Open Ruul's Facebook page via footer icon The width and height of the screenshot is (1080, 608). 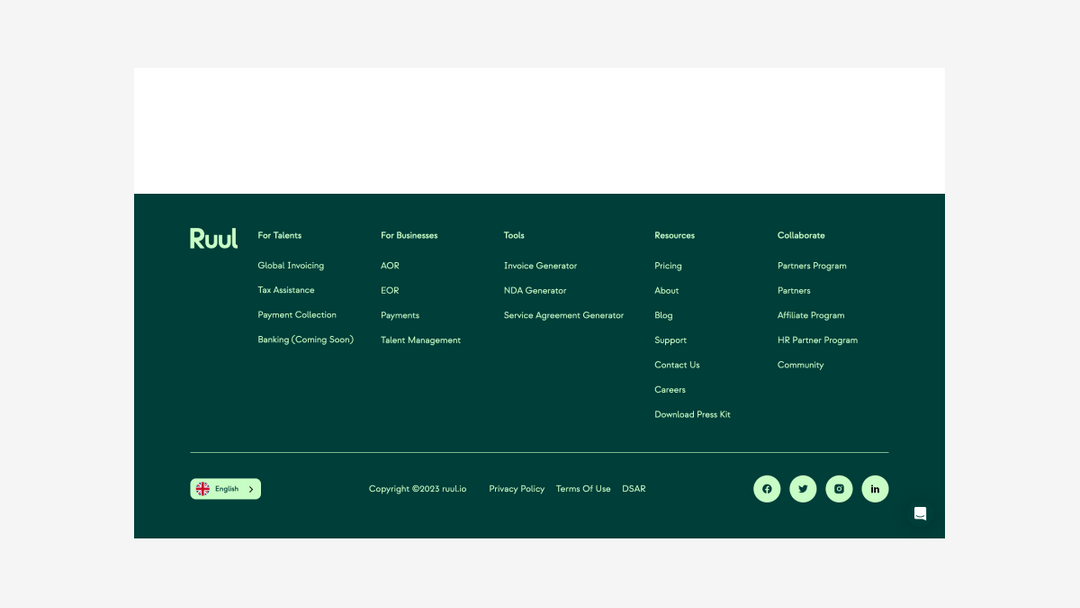pyautogui.click(x=767, y=489)
